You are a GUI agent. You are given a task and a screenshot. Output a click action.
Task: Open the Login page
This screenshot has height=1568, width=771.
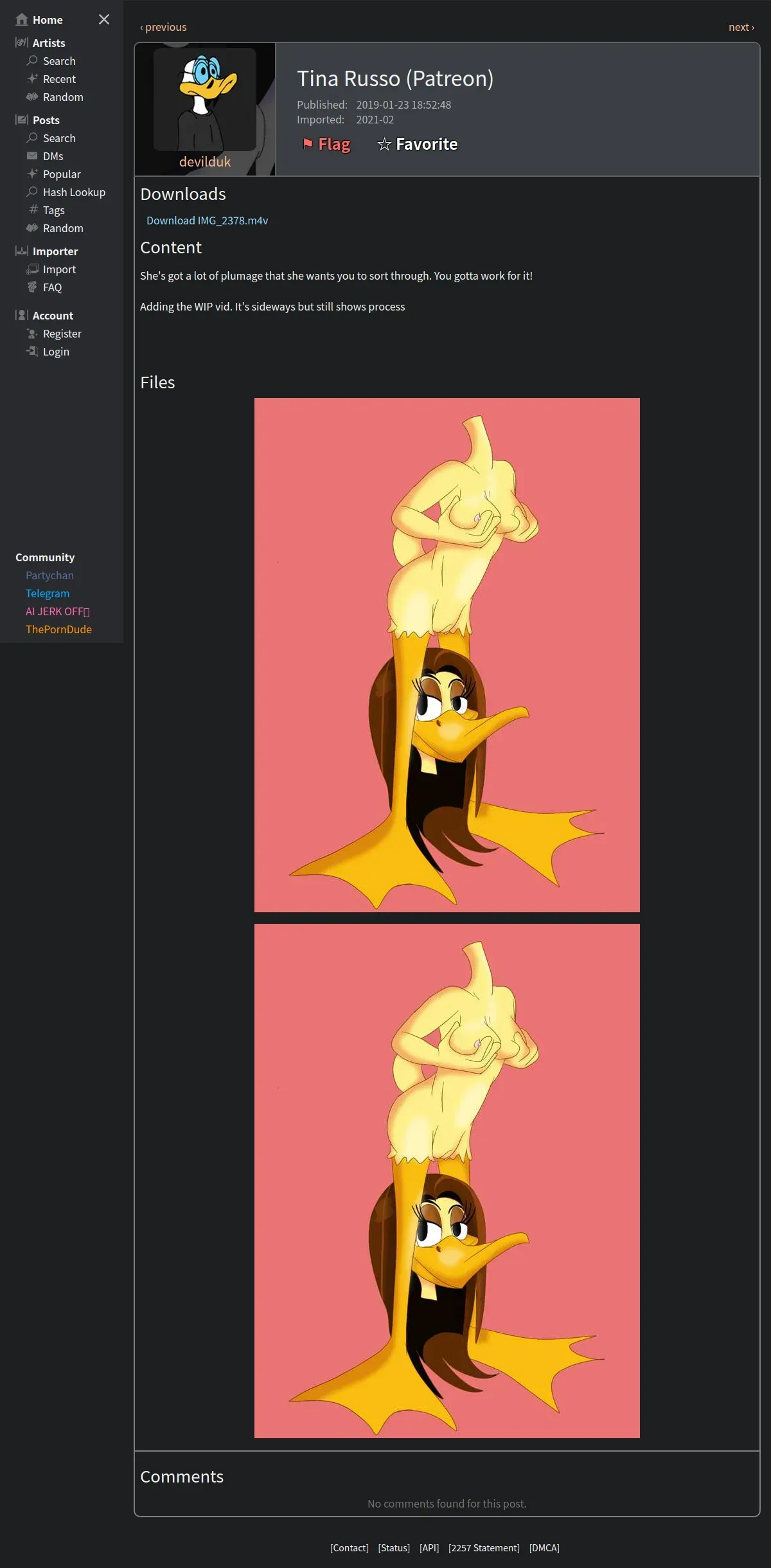56,352
